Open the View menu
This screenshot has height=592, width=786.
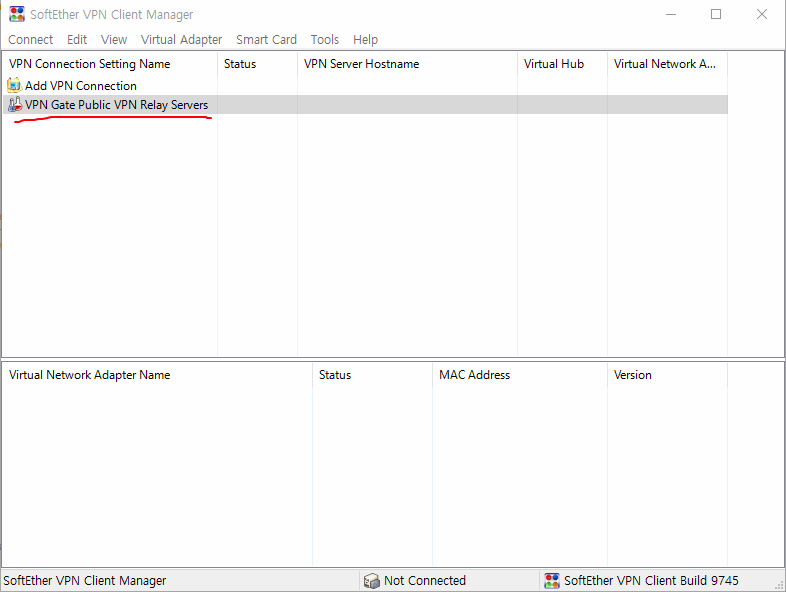[x=114, y=40]
